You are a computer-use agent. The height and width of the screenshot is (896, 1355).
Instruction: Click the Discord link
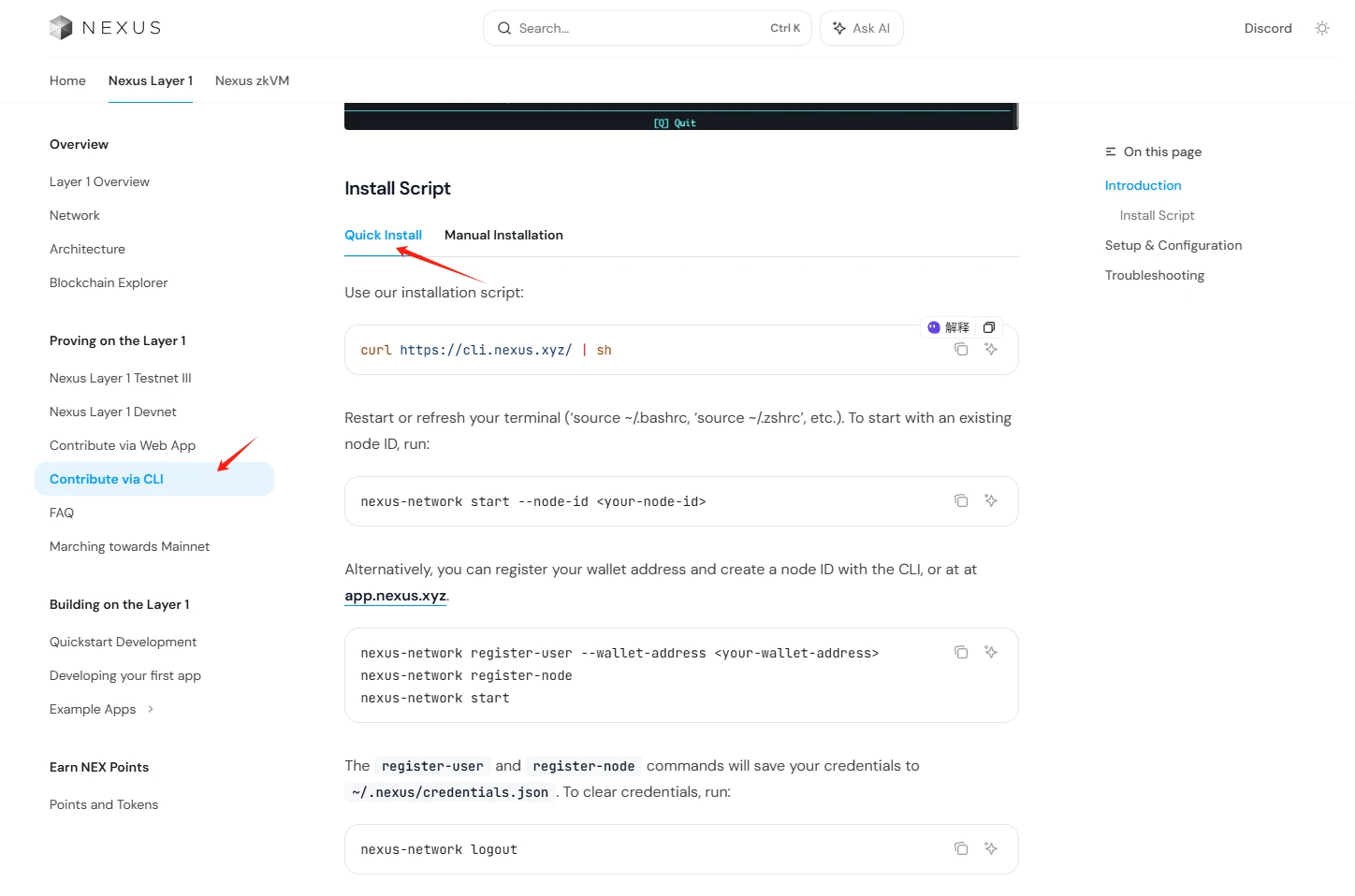coord(1268,28)
